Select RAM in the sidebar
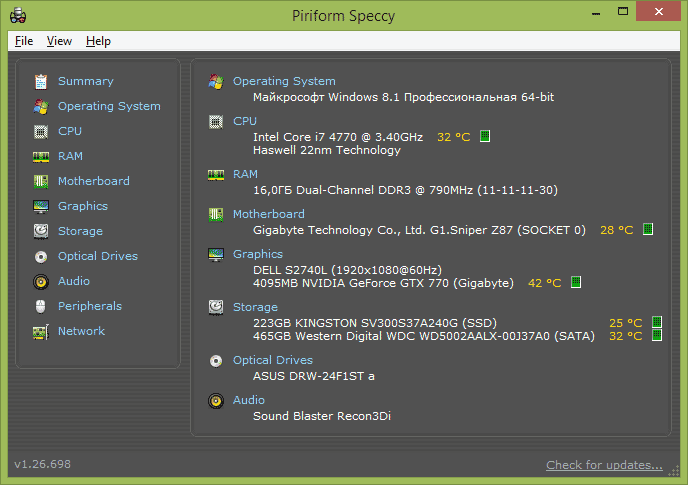Viewport: 688px width, 485px height. 70,156
